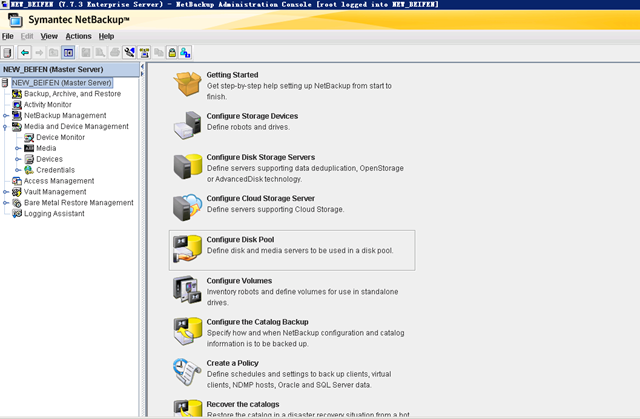Click the Vault Management node icon
This screenshot has width=640, height=419.
(x=17, y=192)
